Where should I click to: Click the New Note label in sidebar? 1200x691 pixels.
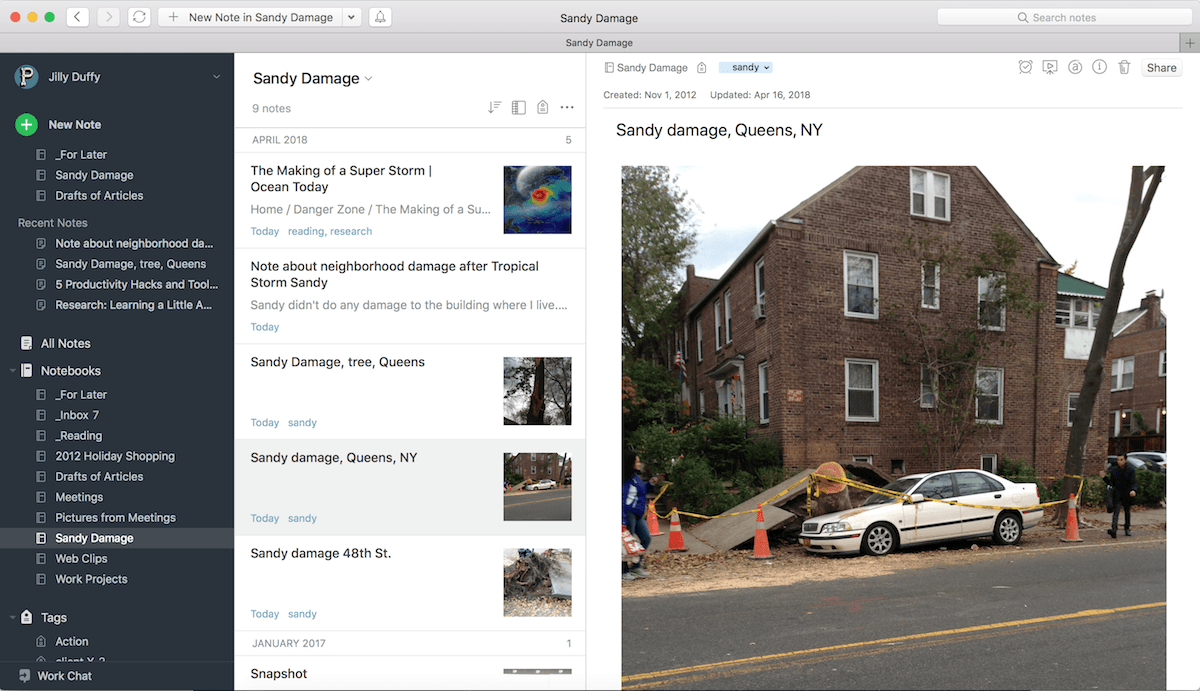tap(75, 124)
